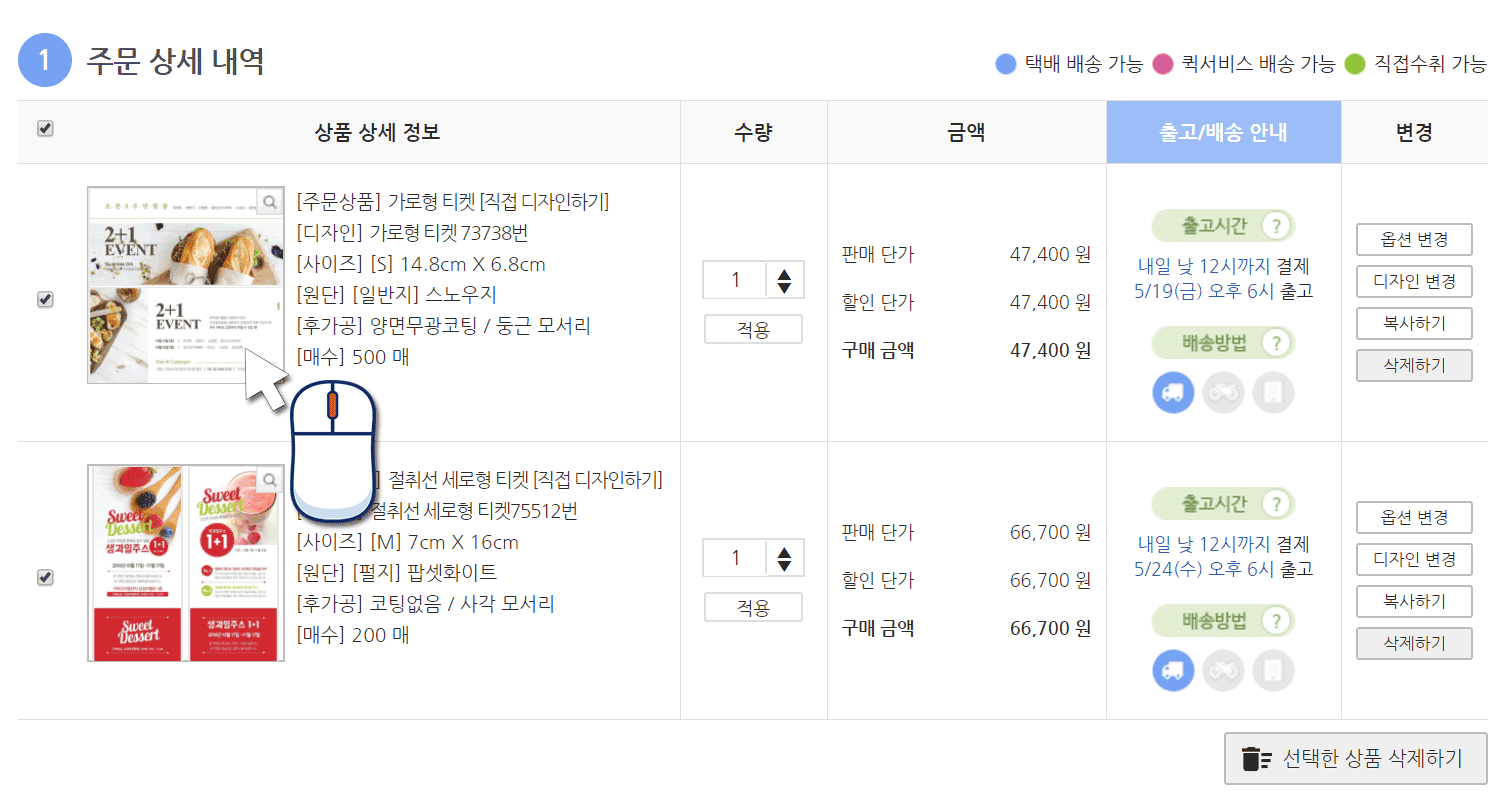Select quick service motorcycle icon for first item
This screenshot has height=808, width=1504.
click(1223, 392)
